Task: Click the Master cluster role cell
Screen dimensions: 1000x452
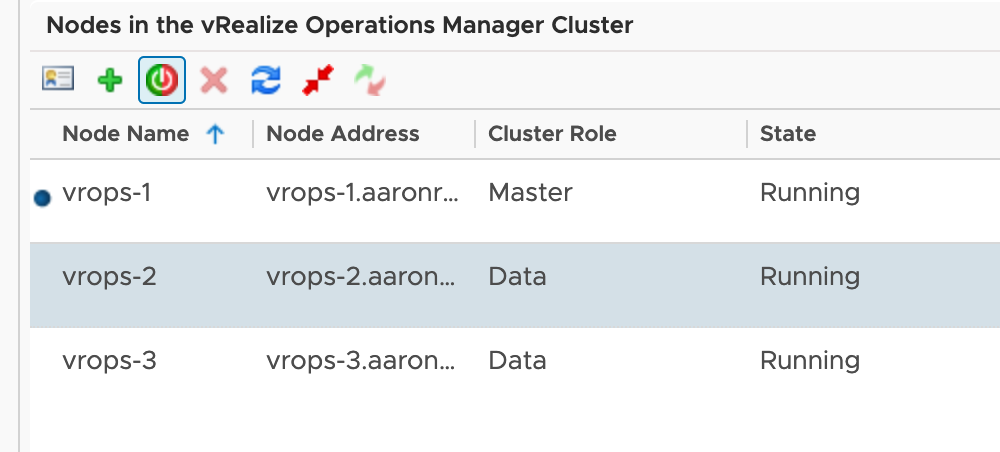Action: 530,193
